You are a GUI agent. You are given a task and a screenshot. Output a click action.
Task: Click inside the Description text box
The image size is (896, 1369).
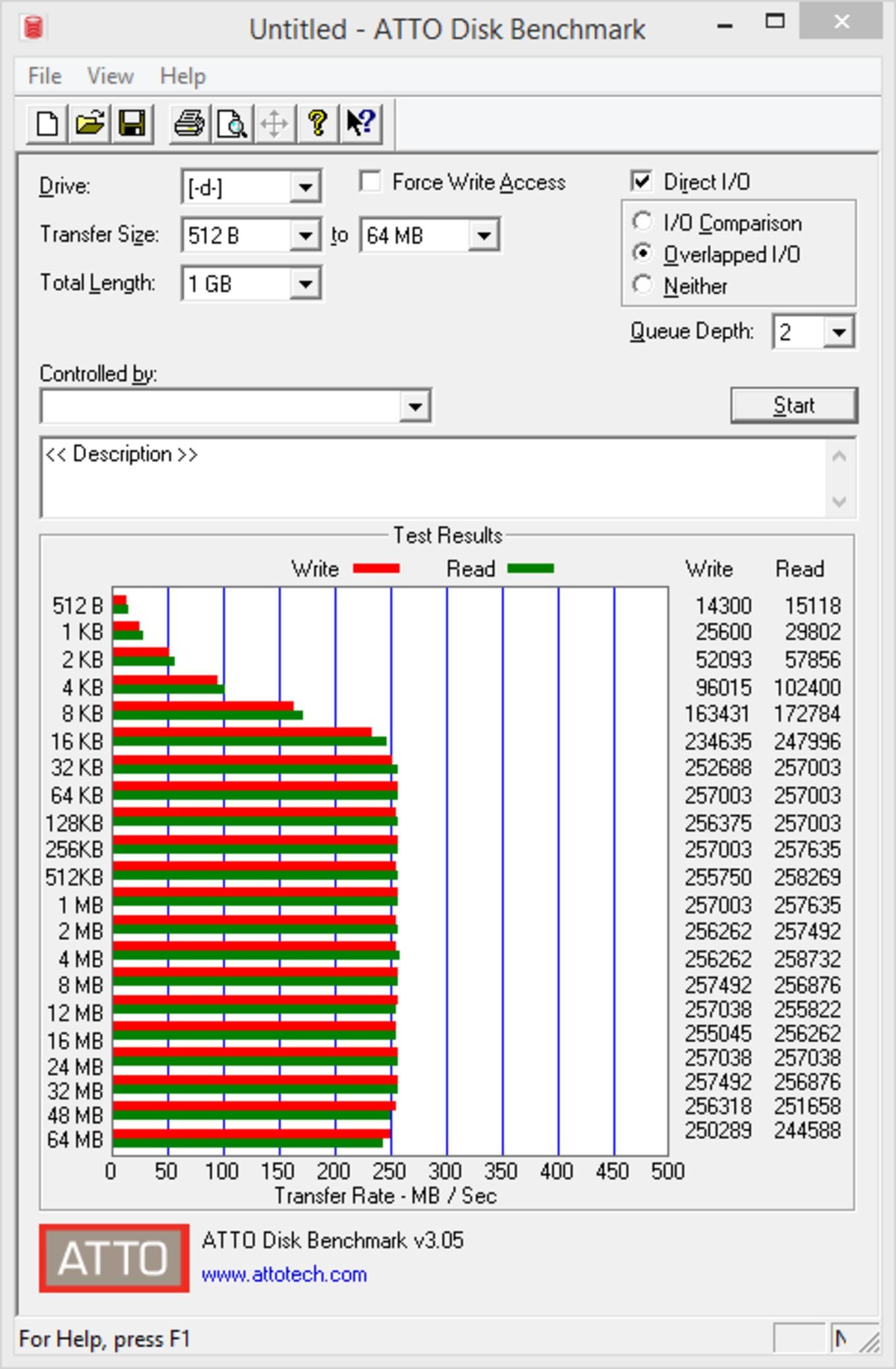click(x=432, y=478)
